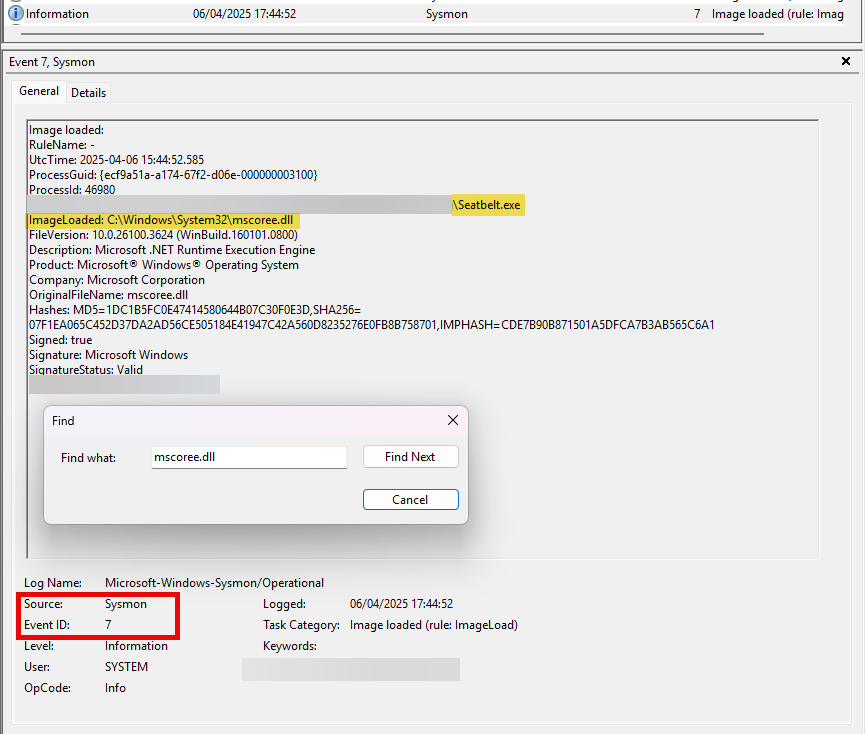Image resolution: width=866 pixels, height=734 pixels.
Task: Click the Task Category value Image loaded
Action: point(433,625)
